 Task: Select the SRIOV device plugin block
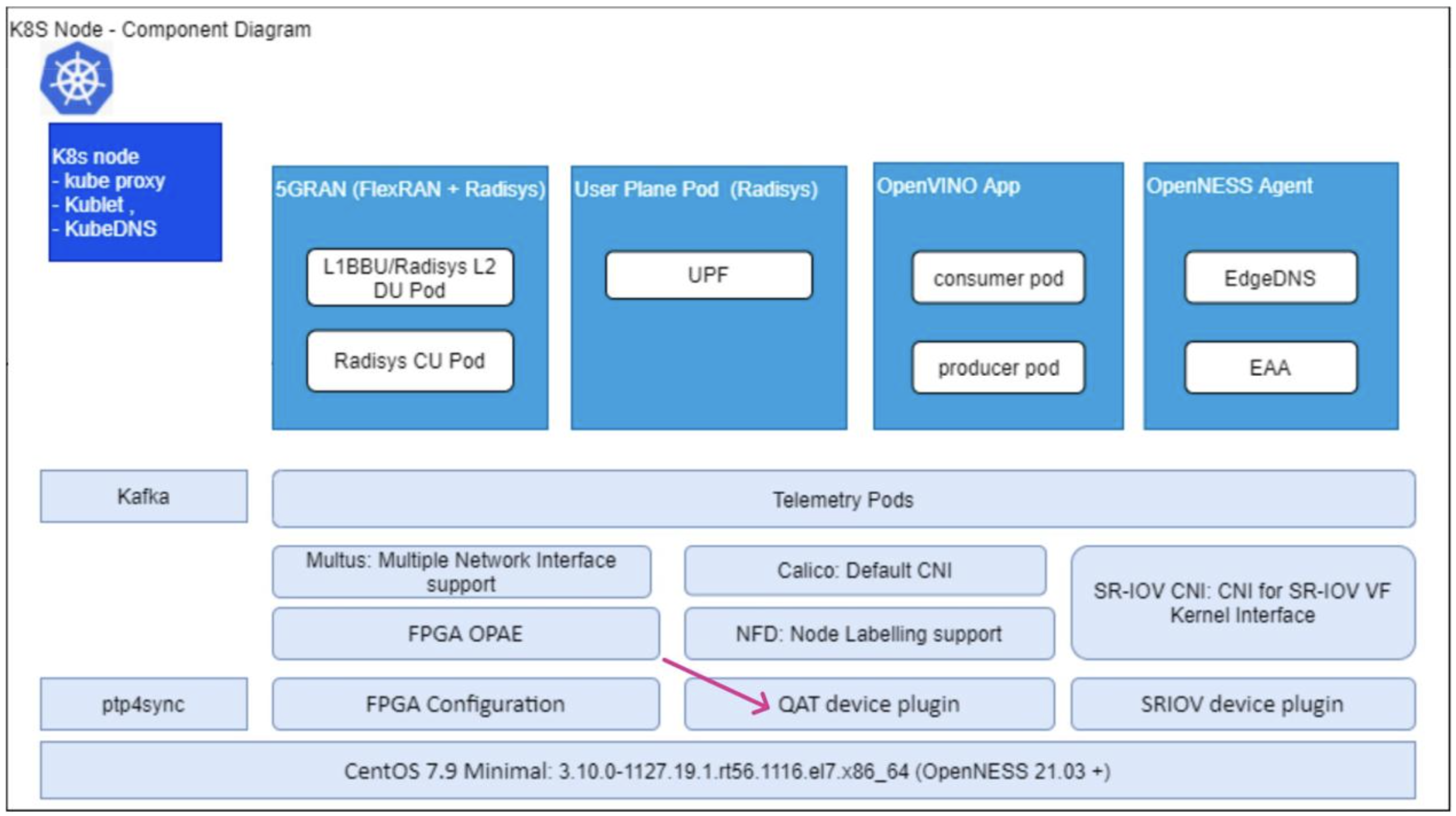1242,704
